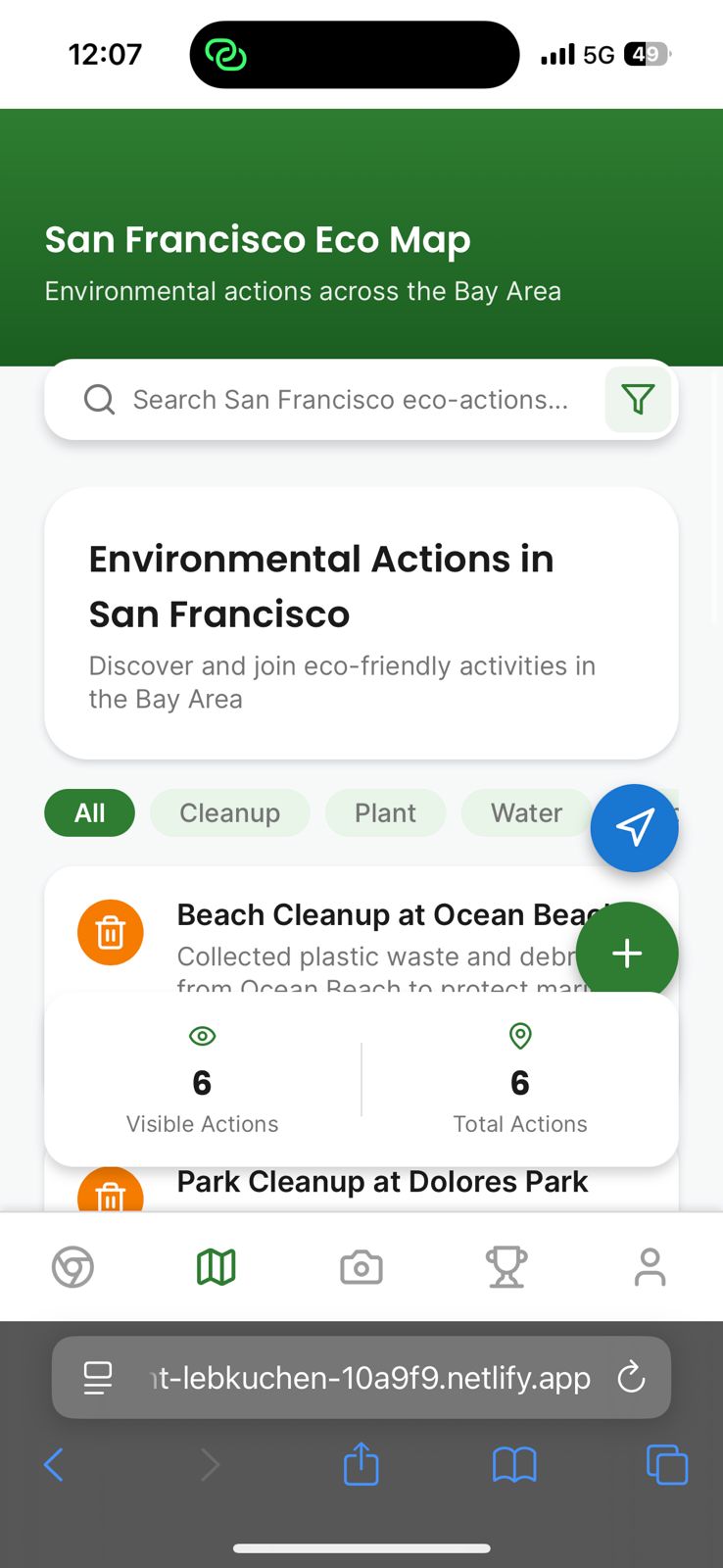Tap the blue location arrow button

634,828
